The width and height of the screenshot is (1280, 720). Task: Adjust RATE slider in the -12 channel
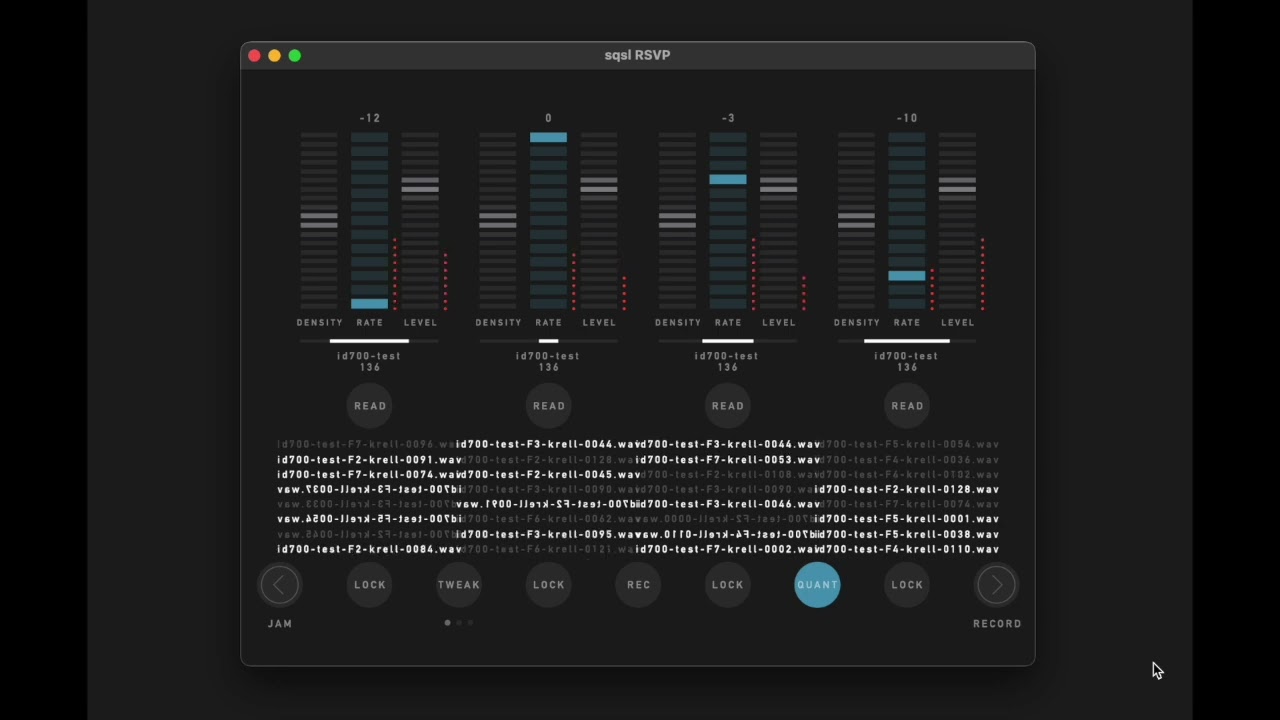point(369,221)
